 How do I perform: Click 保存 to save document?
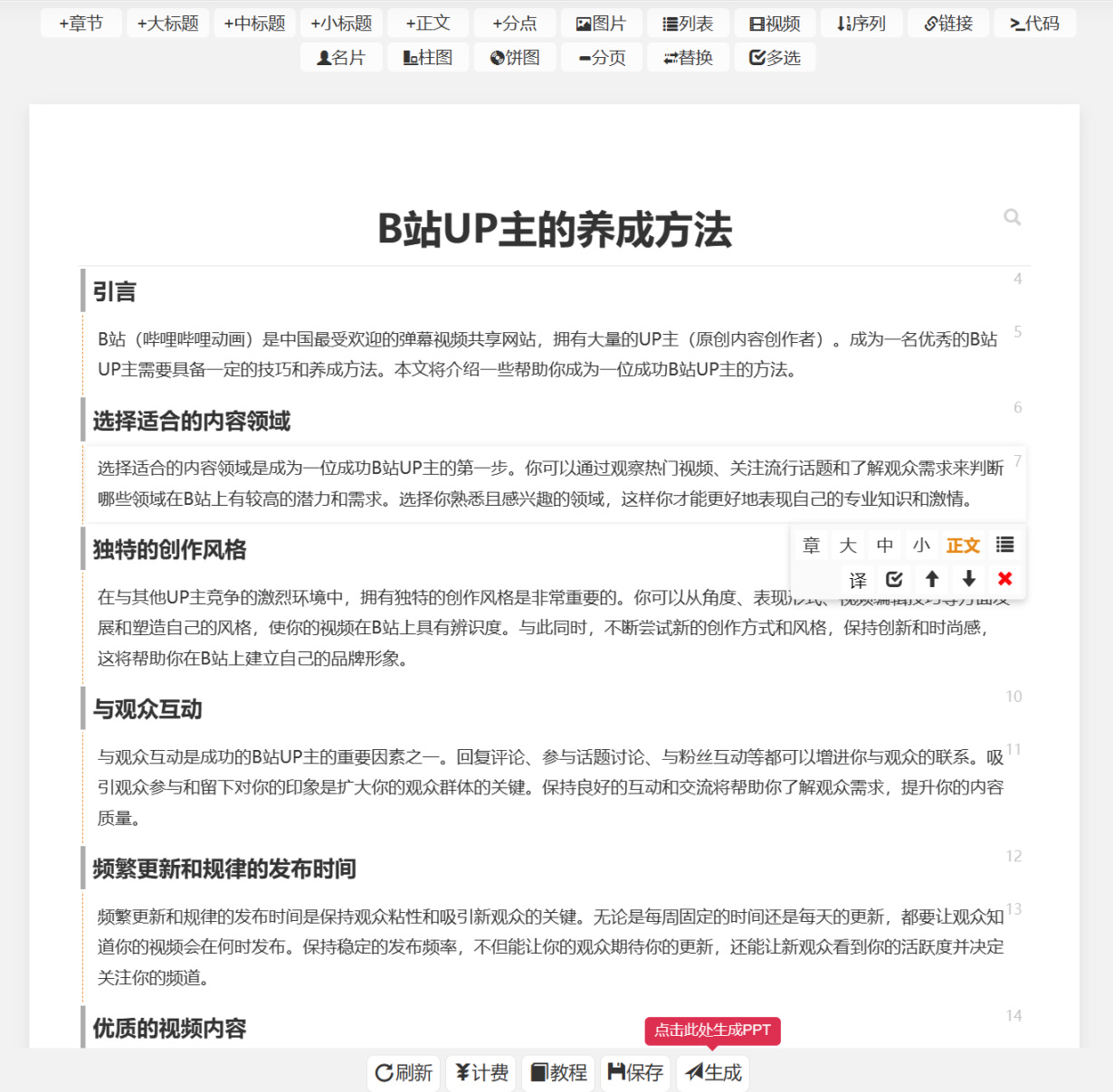635,1073
